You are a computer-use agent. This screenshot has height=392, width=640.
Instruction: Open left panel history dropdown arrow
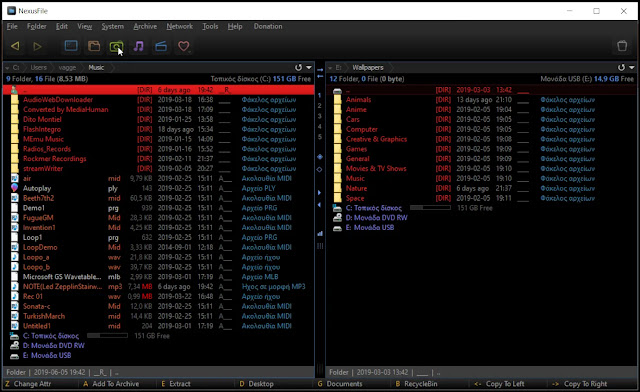tap(309, 67)
